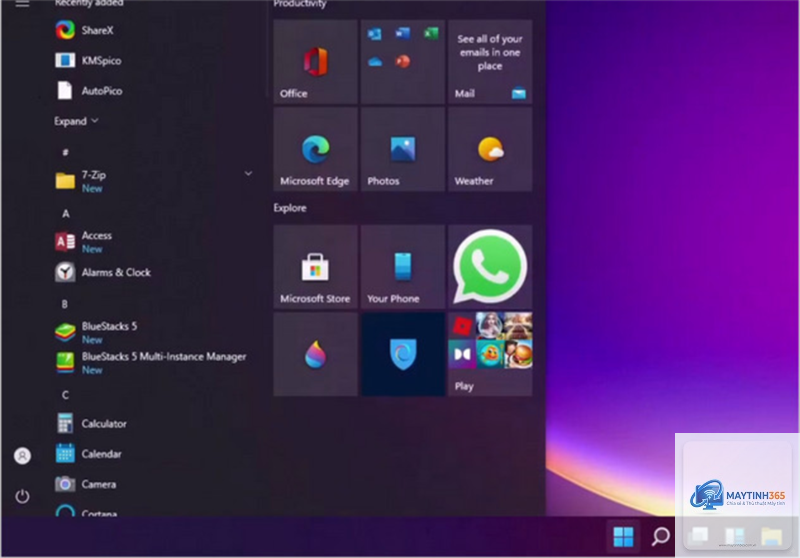Viewport: 800px width, 558px height.
Task: Open the Weather tile
Action: click(490, 149)
